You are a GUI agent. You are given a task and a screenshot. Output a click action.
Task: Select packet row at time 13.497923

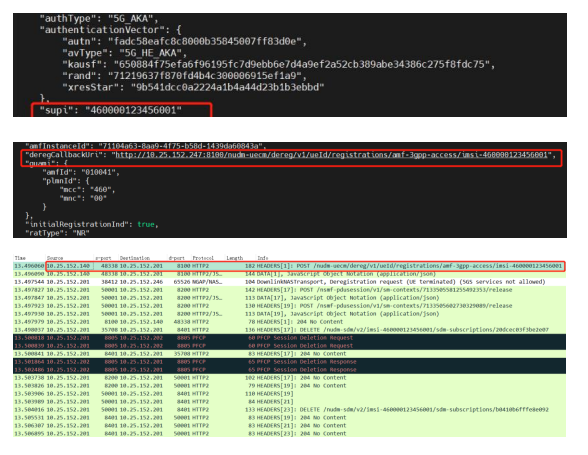pos(290,306)
